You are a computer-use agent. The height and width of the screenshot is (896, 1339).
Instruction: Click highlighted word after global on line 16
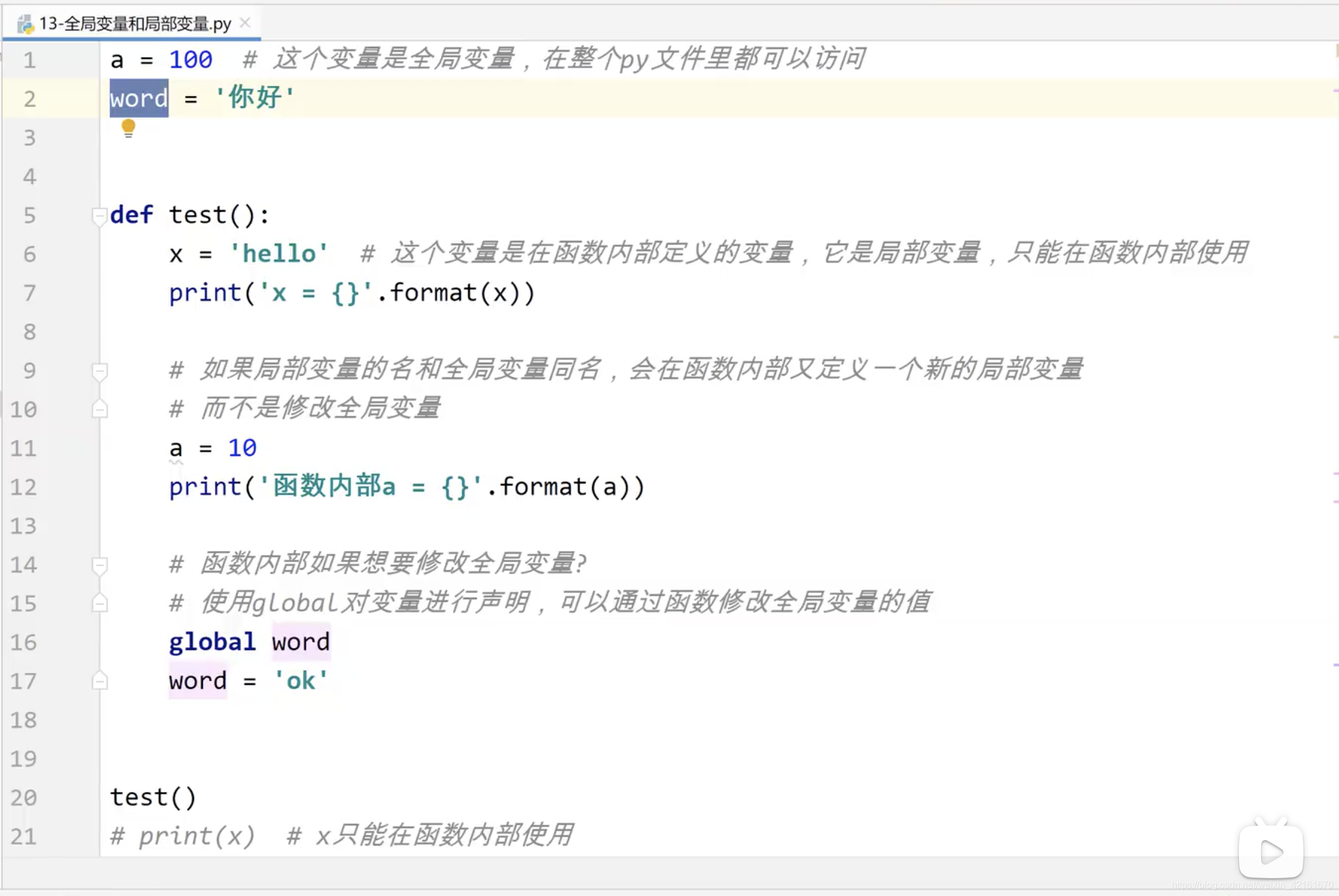[301, 642]
